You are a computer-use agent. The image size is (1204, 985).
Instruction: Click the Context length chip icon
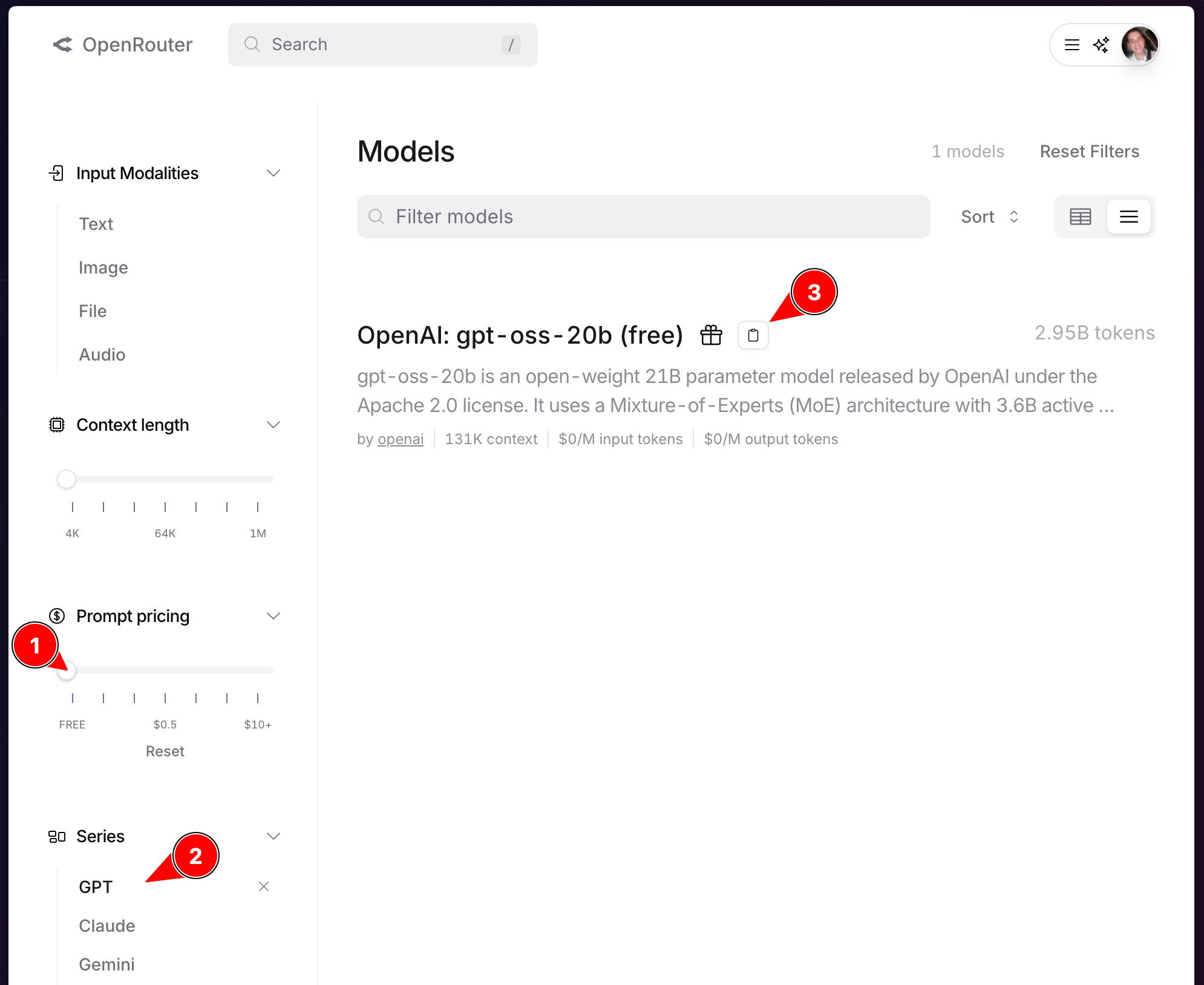[x=57, y=425]
